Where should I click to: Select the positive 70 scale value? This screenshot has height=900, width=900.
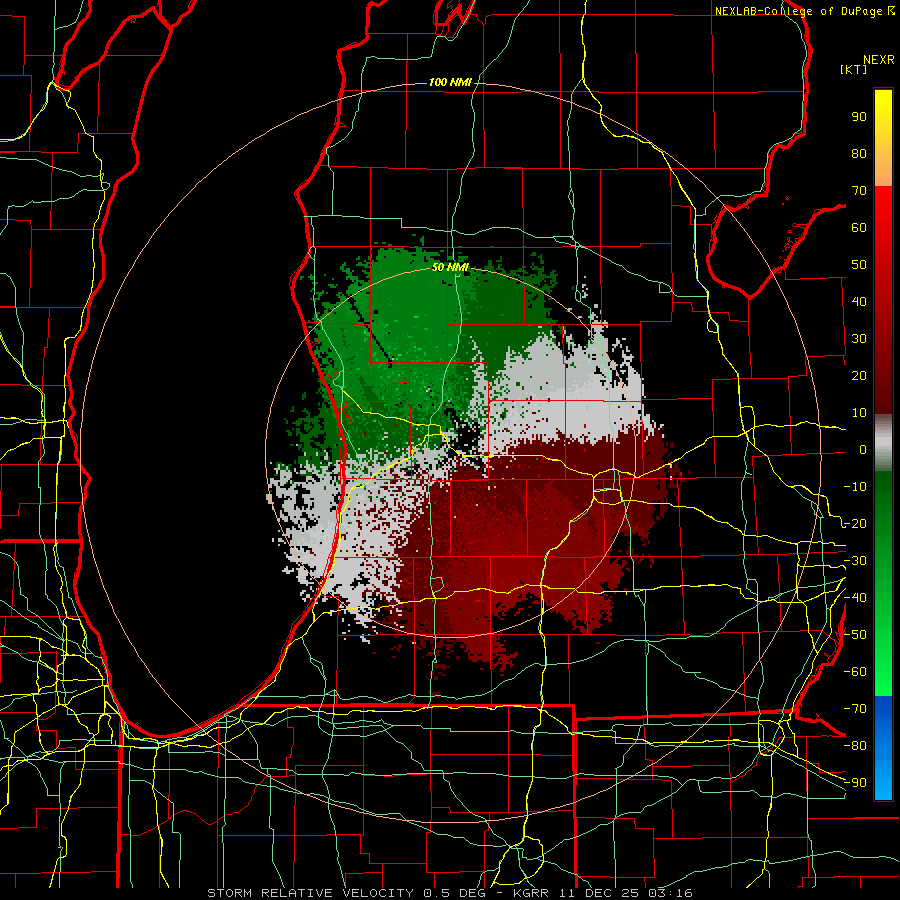(859, 191)
